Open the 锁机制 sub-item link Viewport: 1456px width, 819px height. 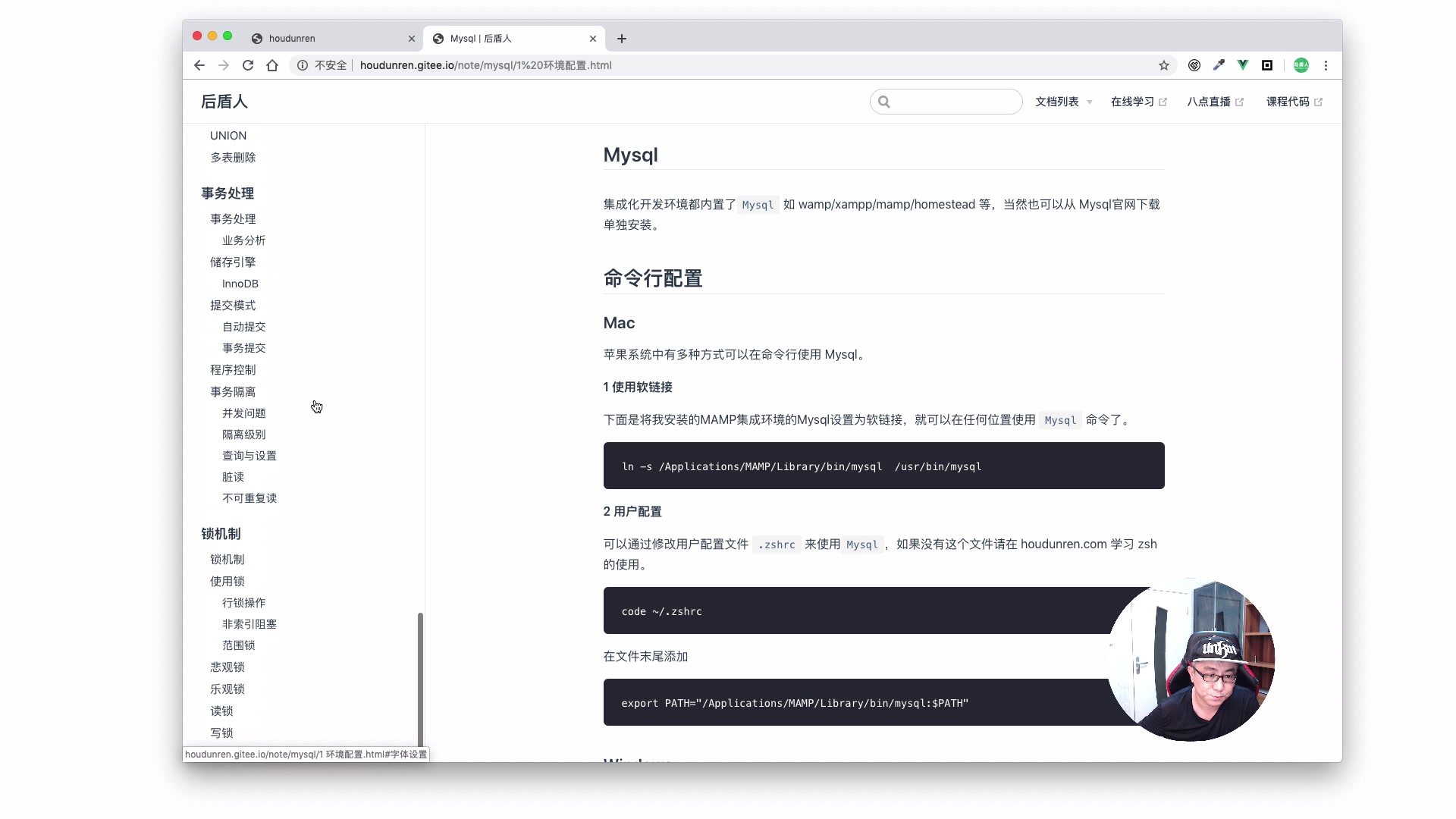[x=227, y=560]
